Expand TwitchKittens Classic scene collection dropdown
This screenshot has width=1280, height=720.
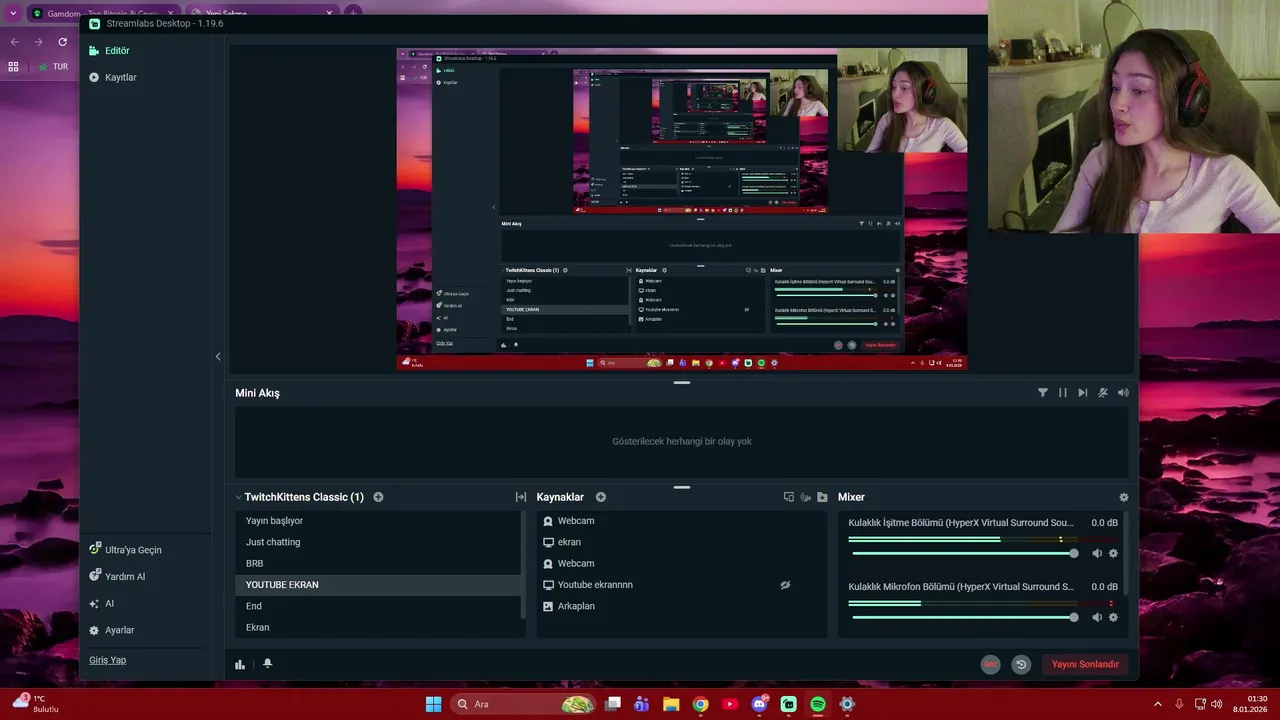239,497
